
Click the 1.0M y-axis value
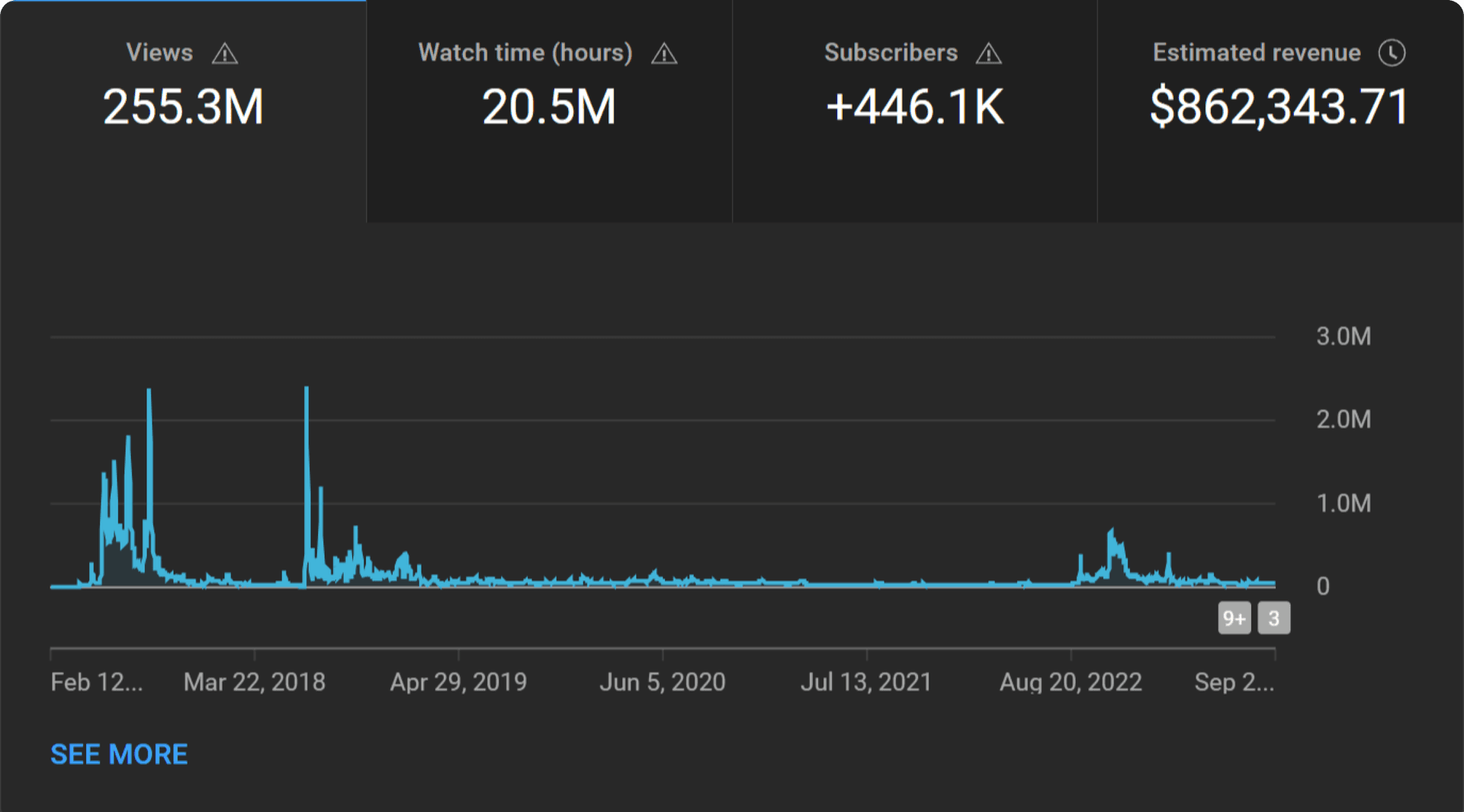1344,503
